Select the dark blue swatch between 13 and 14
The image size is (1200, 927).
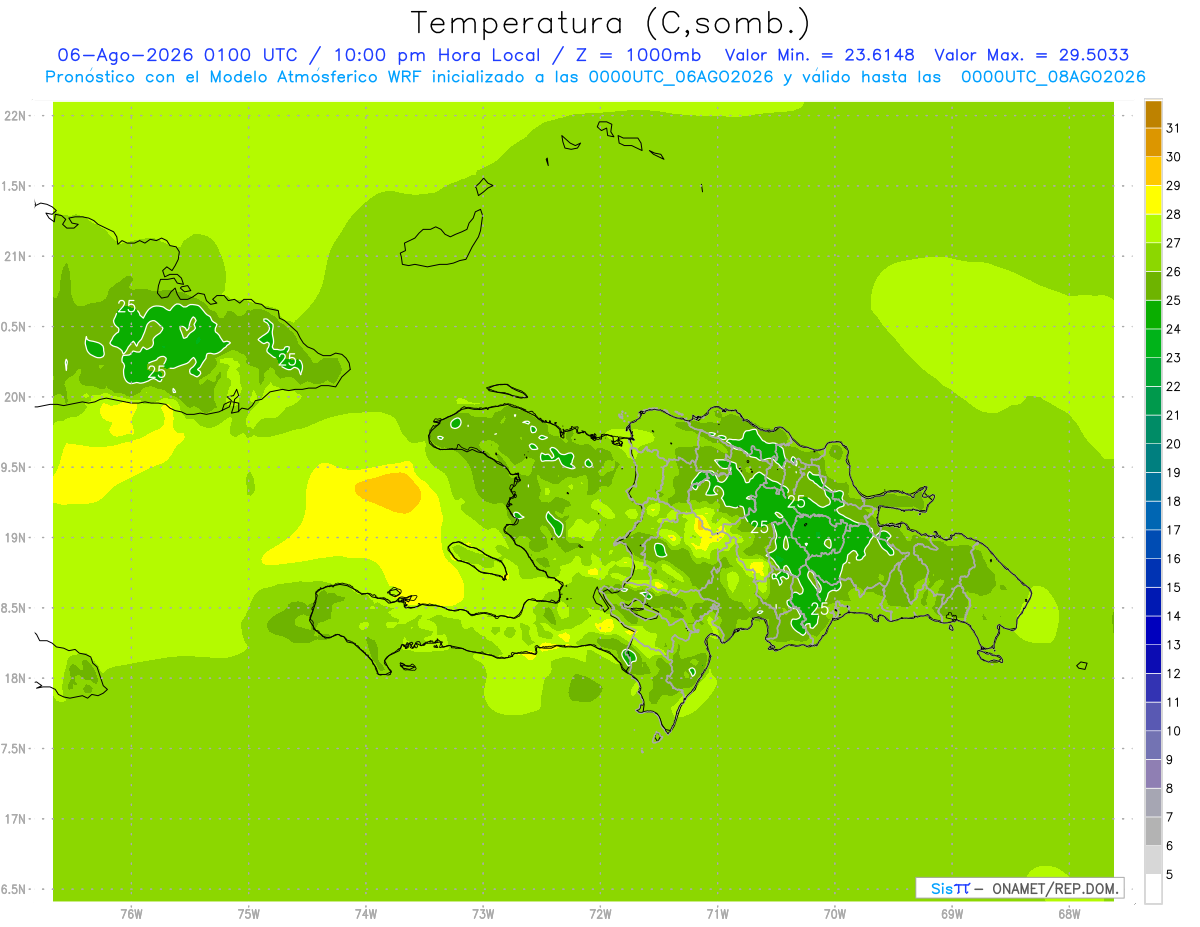point(1153,630)
